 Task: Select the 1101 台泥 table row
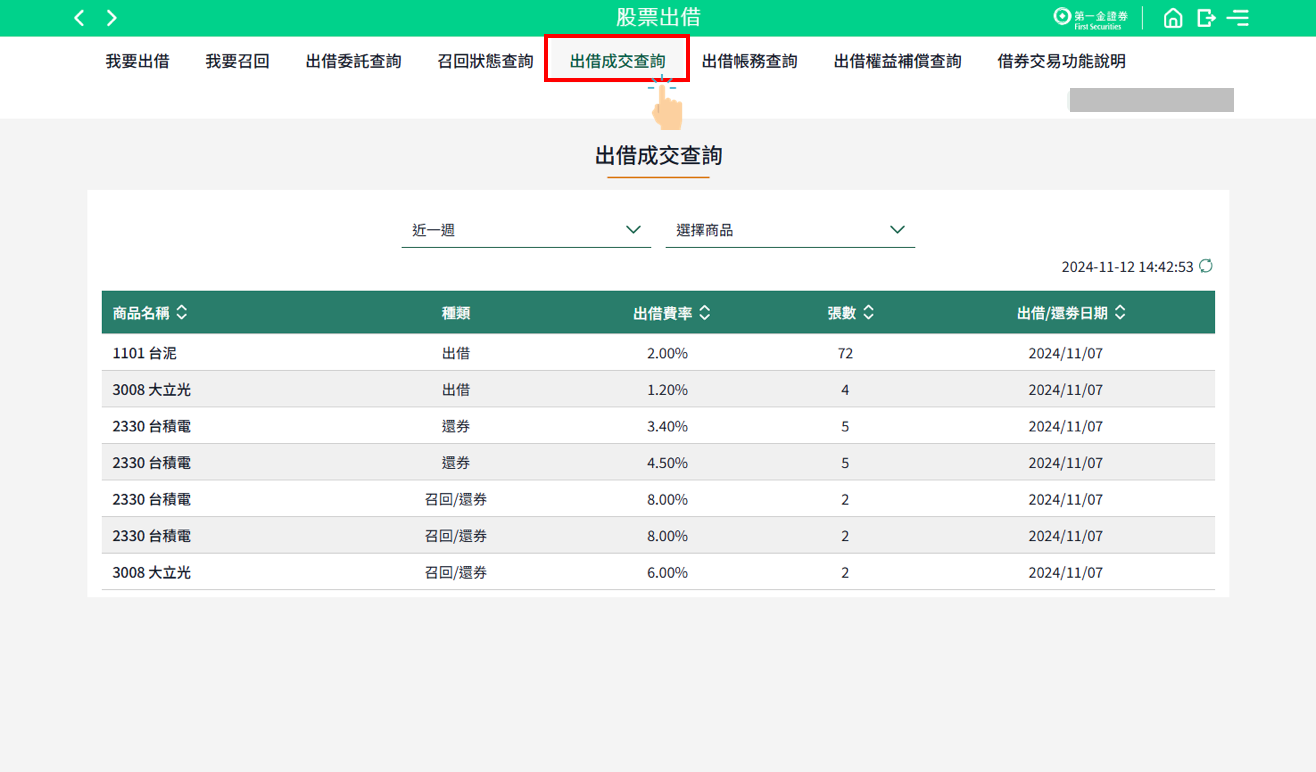tap(658, 353)
